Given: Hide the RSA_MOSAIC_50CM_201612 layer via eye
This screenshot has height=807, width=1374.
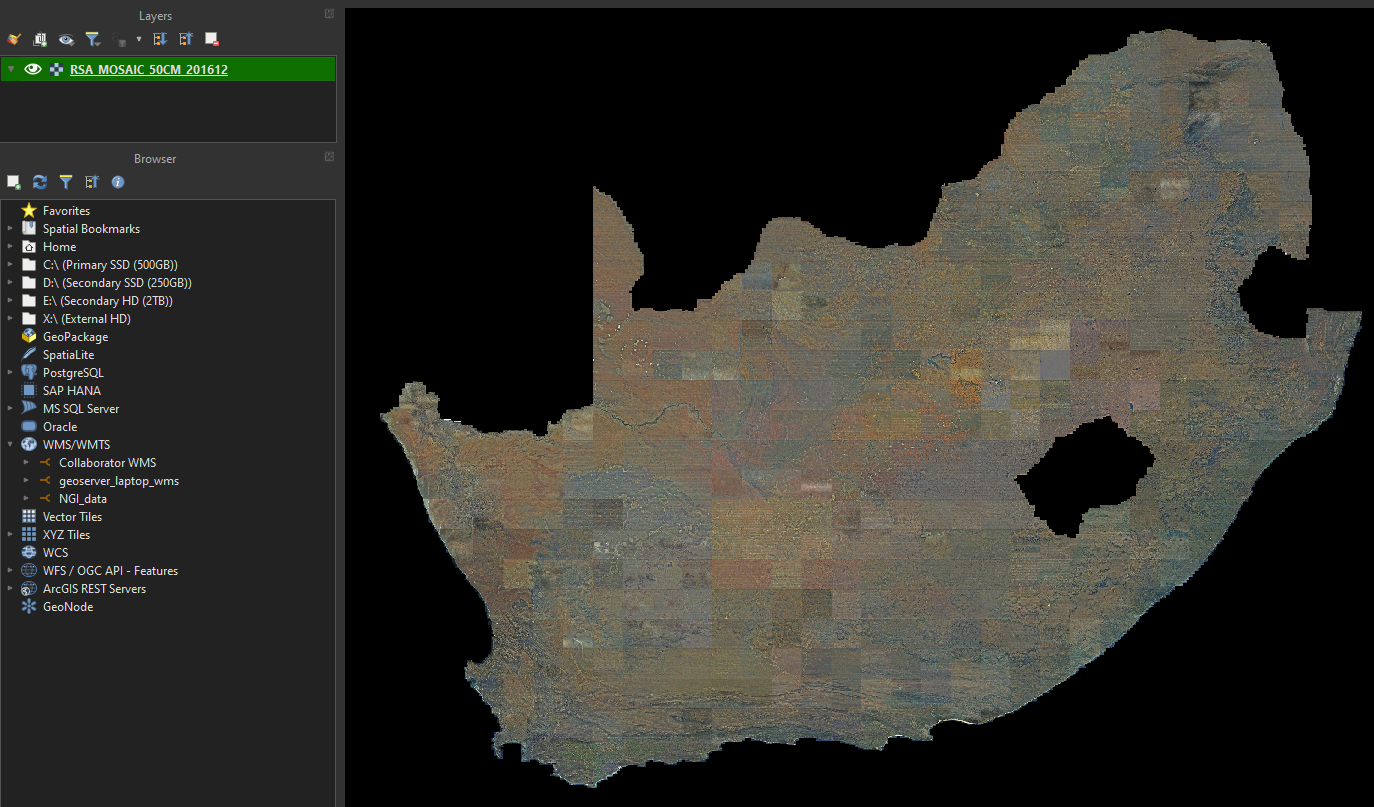Looking at the screenshot, I should click(x=33, y=69).
